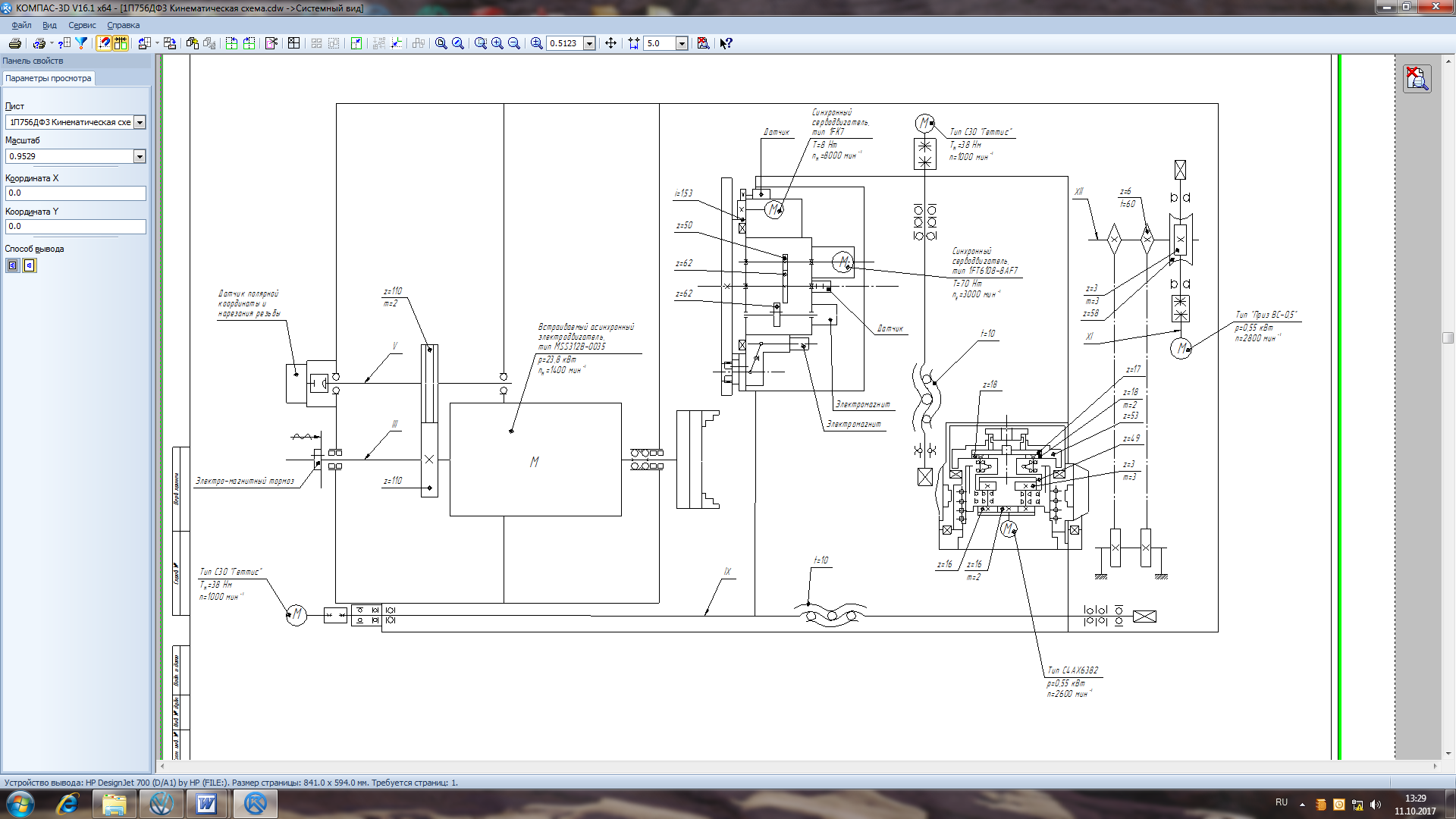Select the Параметры просмотра tab
1456x819 pixels.
click(48, 78)
